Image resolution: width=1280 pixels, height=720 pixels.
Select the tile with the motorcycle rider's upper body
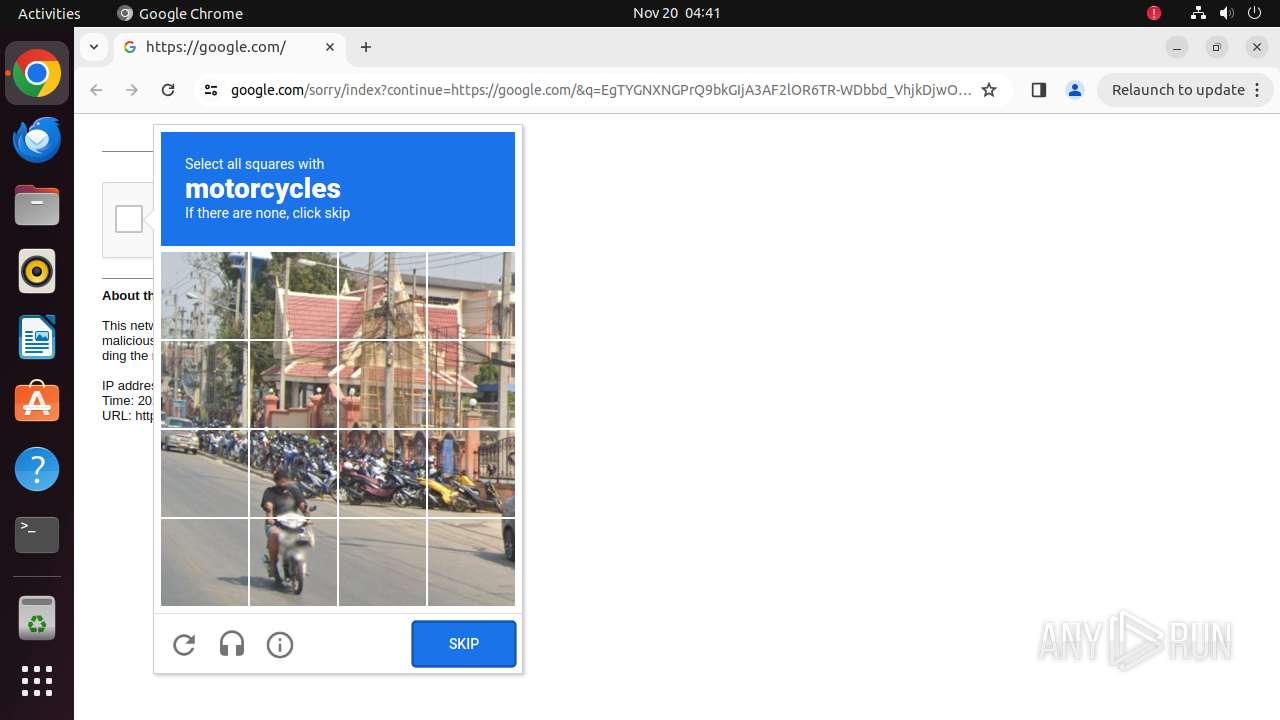293,473
